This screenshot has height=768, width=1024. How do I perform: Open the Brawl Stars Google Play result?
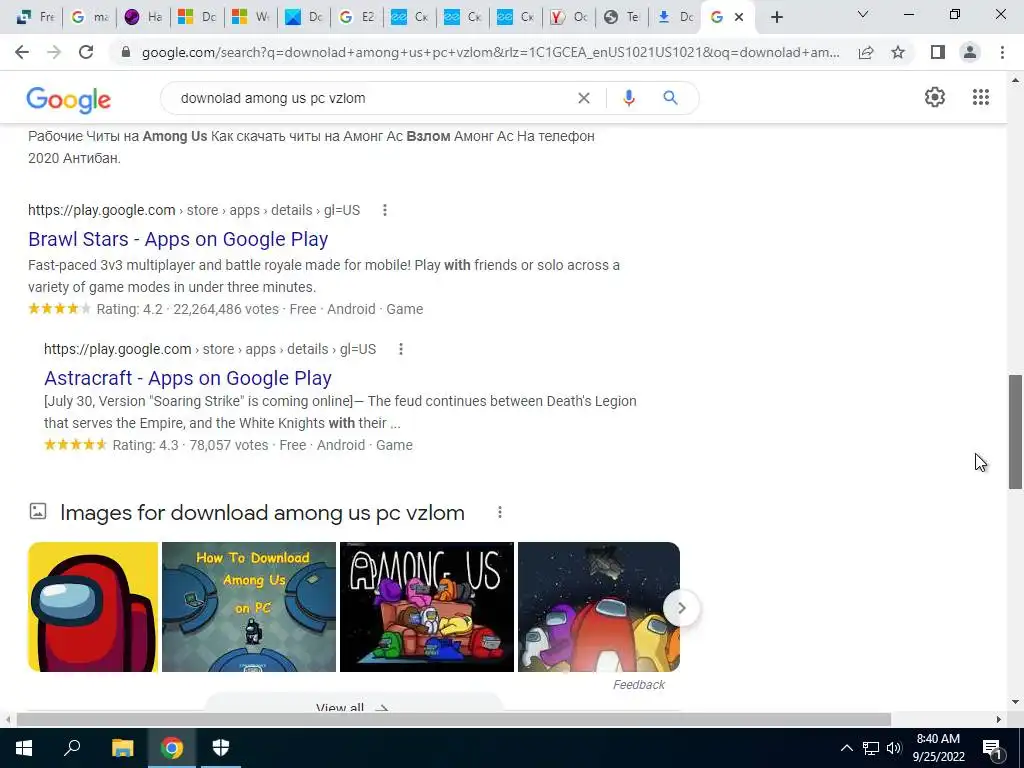[178, 239]
